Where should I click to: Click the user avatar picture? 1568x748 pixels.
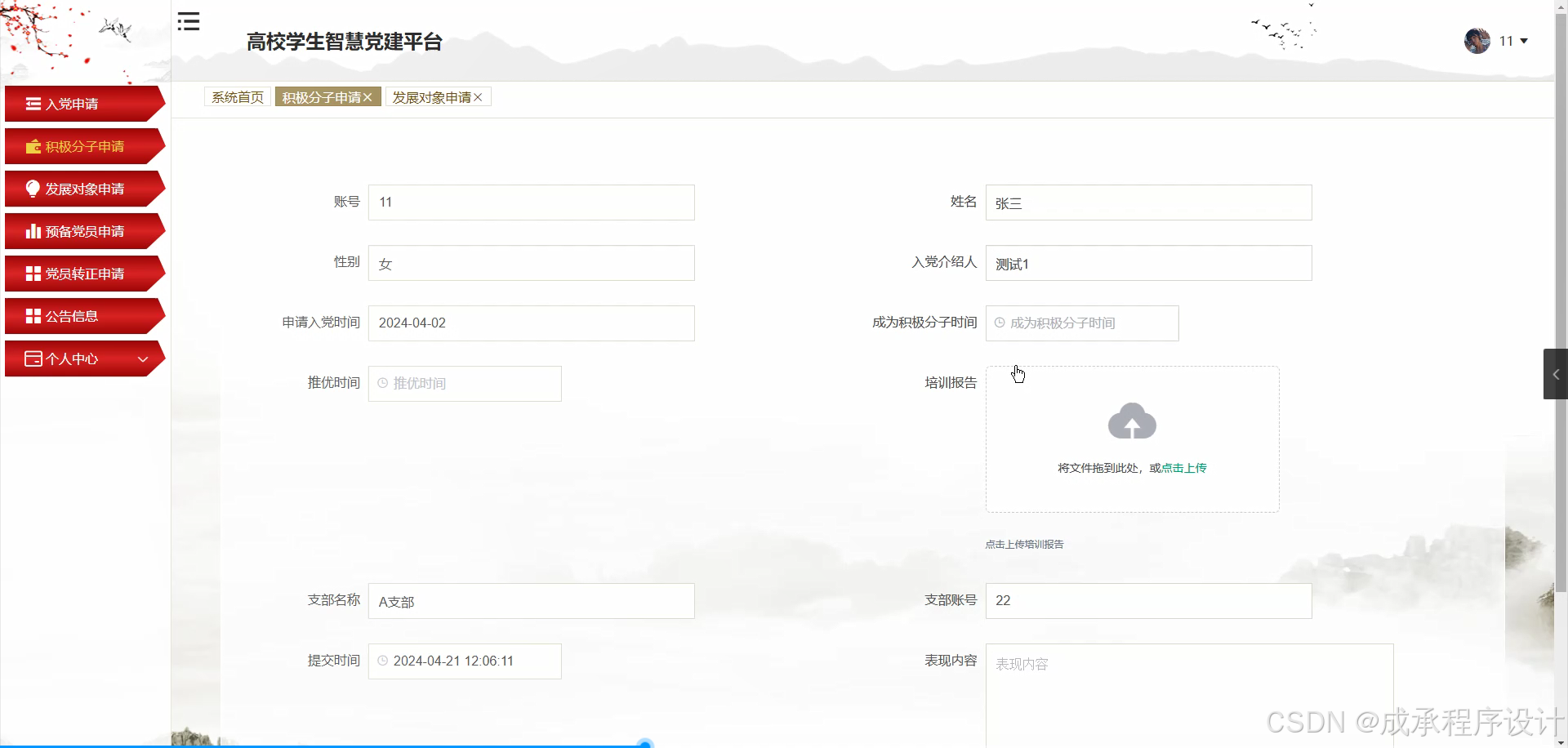pos(1477,41)
